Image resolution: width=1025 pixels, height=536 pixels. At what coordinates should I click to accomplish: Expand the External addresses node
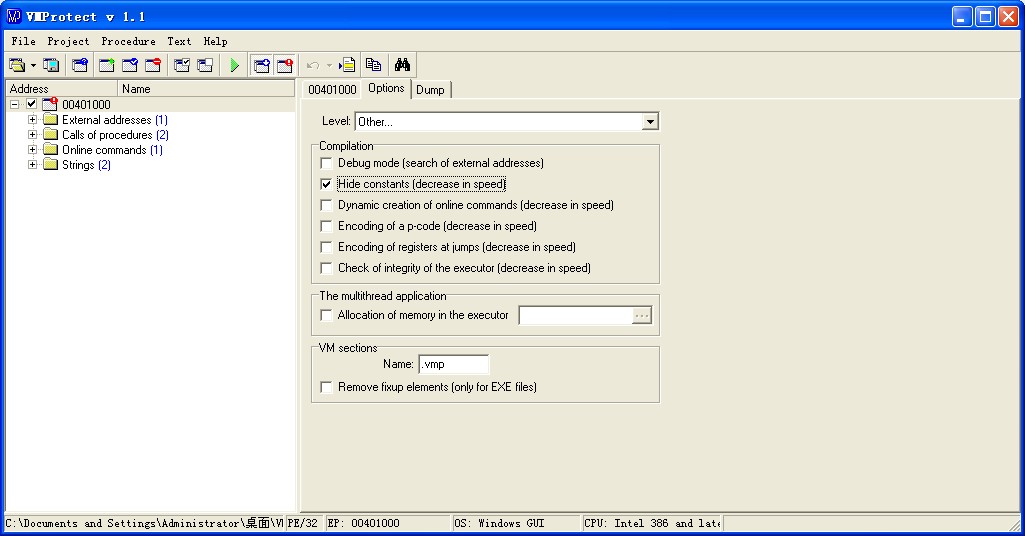[32, 119]
